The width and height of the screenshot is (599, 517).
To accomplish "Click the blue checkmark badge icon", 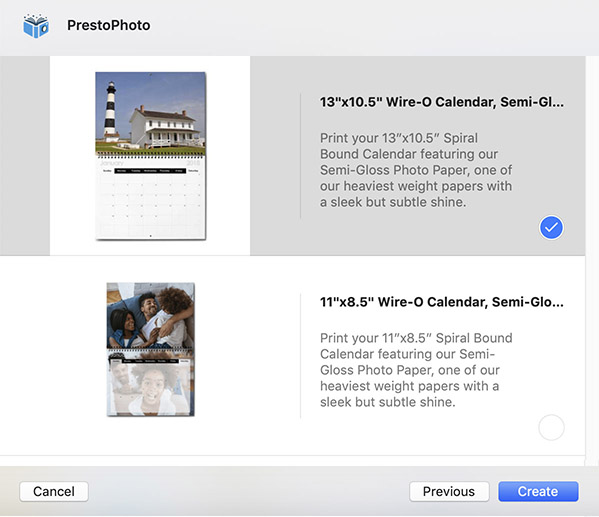I will (551, 228).
